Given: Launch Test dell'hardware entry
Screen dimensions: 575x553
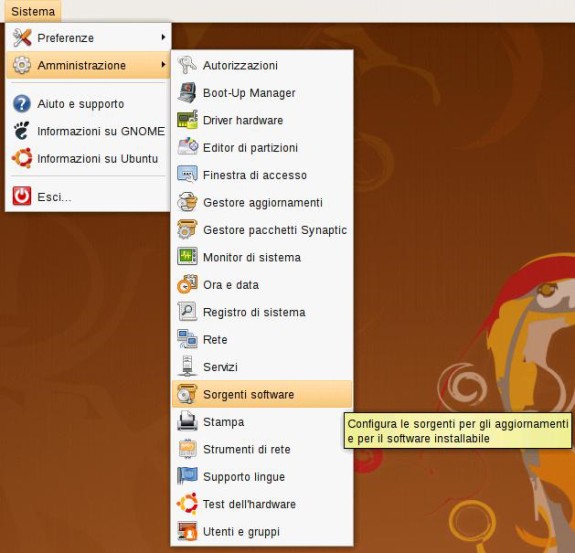Looking at the screenshot, I should click(262, 504).
